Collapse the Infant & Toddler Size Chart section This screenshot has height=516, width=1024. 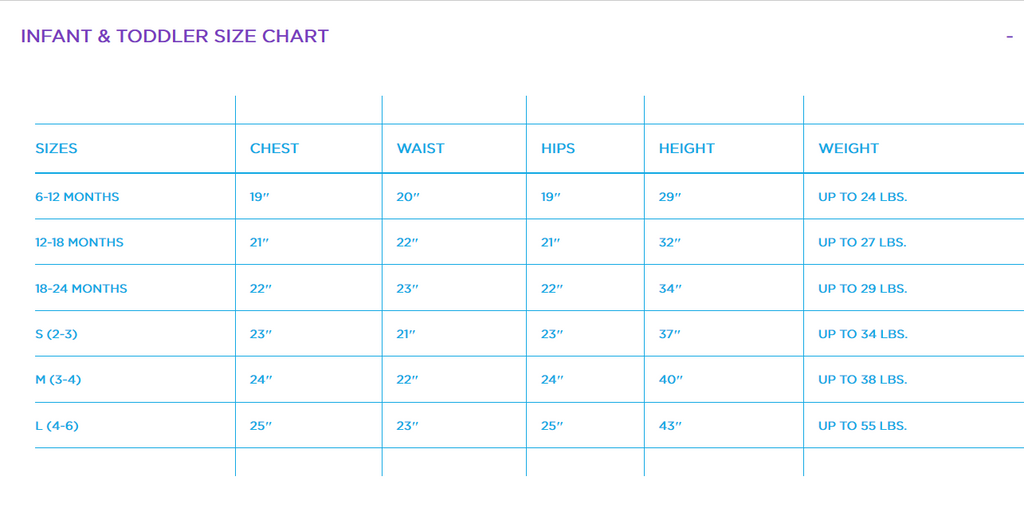[x=1009, y=37]
